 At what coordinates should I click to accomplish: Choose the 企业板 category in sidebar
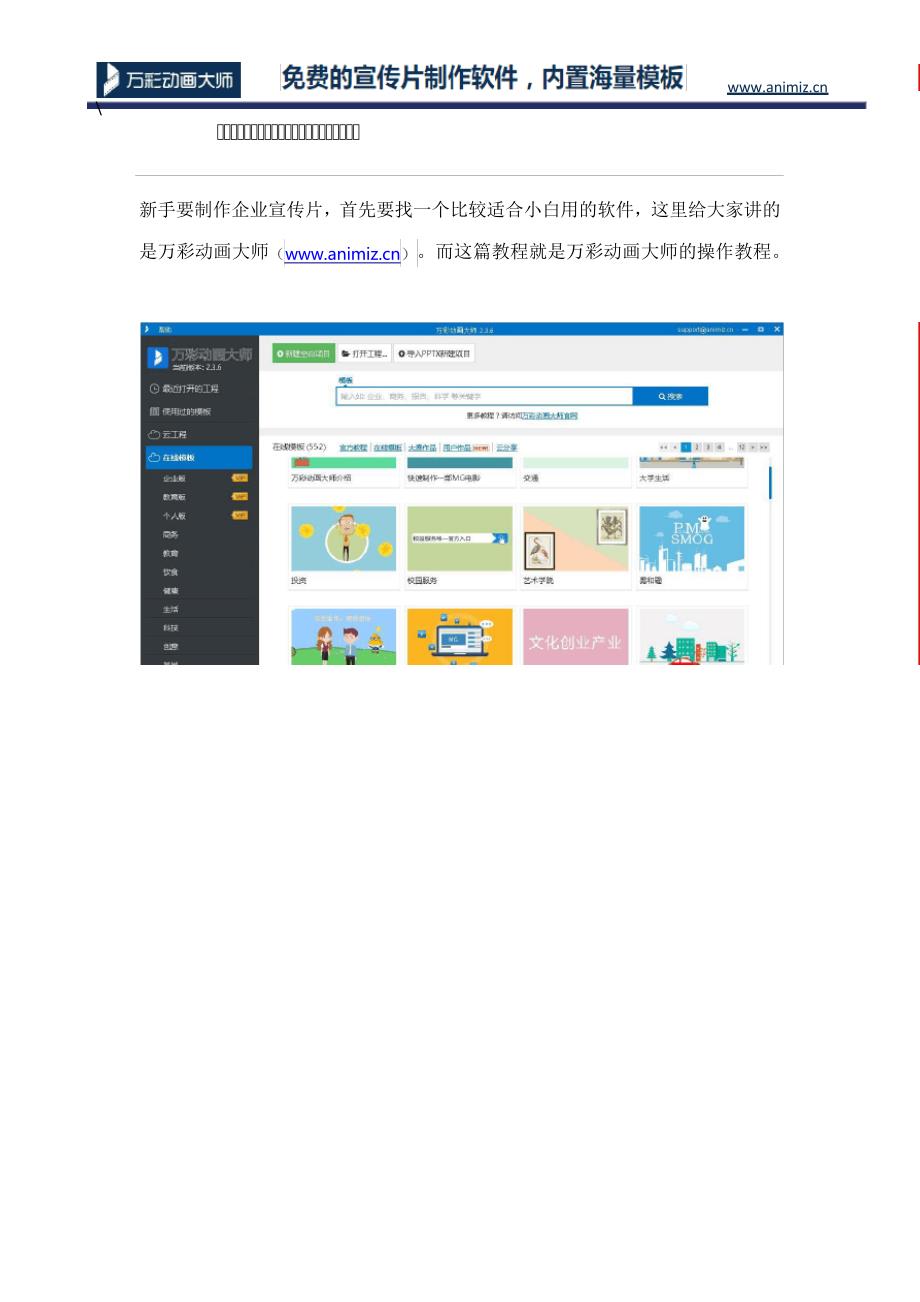click(x=174, y=478)
